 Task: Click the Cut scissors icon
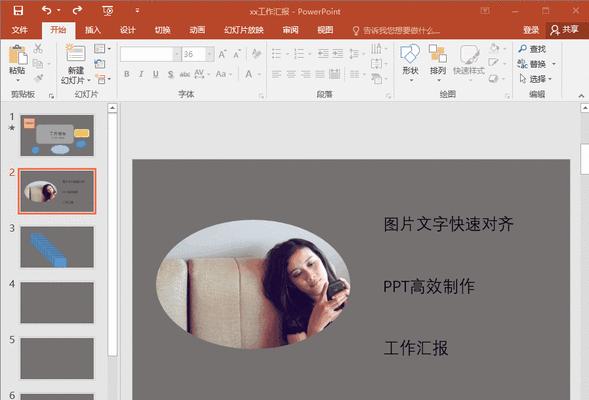click(38, 48)
